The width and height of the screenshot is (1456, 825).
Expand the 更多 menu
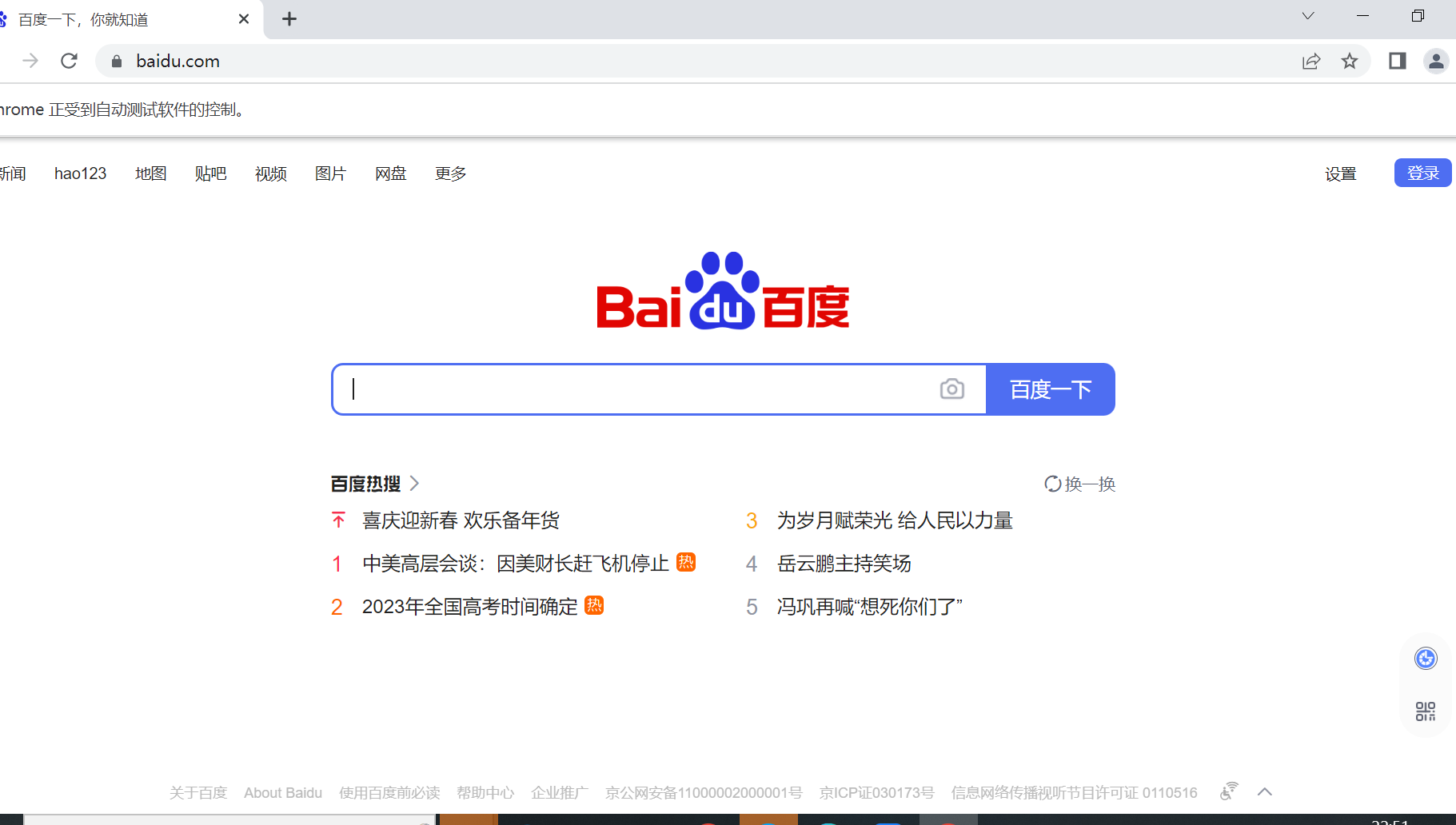click(x=450, y=173)
